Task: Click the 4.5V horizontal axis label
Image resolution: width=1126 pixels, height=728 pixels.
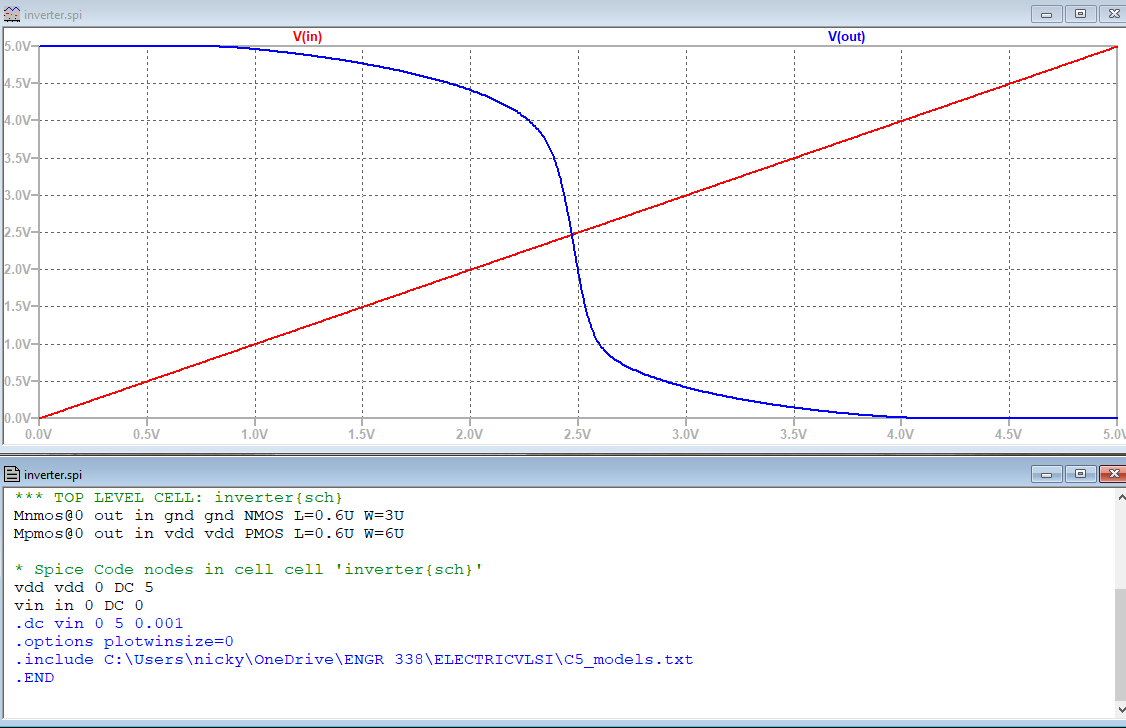Action: point(1008,434)
